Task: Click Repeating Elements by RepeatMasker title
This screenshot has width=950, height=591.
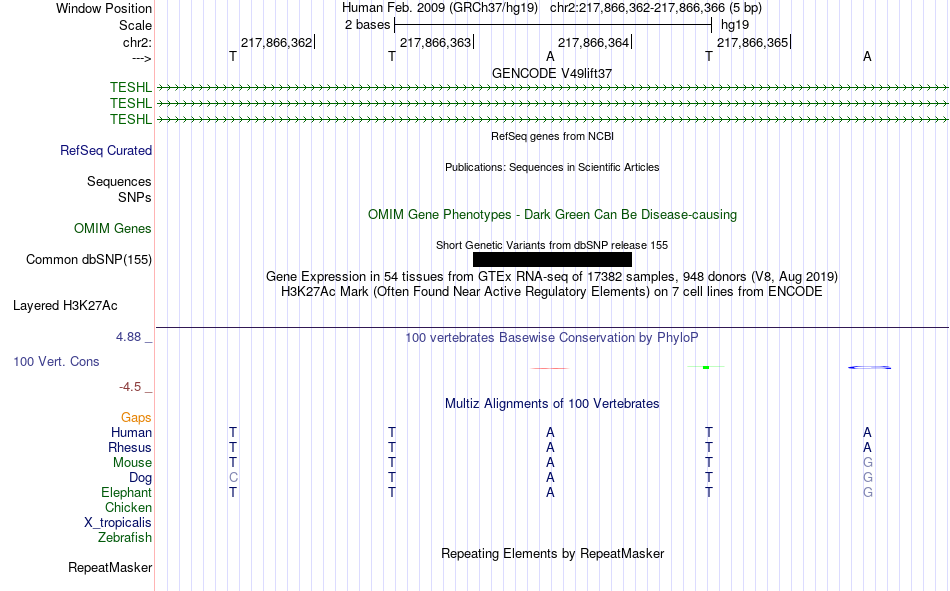Action: (552, 553)
